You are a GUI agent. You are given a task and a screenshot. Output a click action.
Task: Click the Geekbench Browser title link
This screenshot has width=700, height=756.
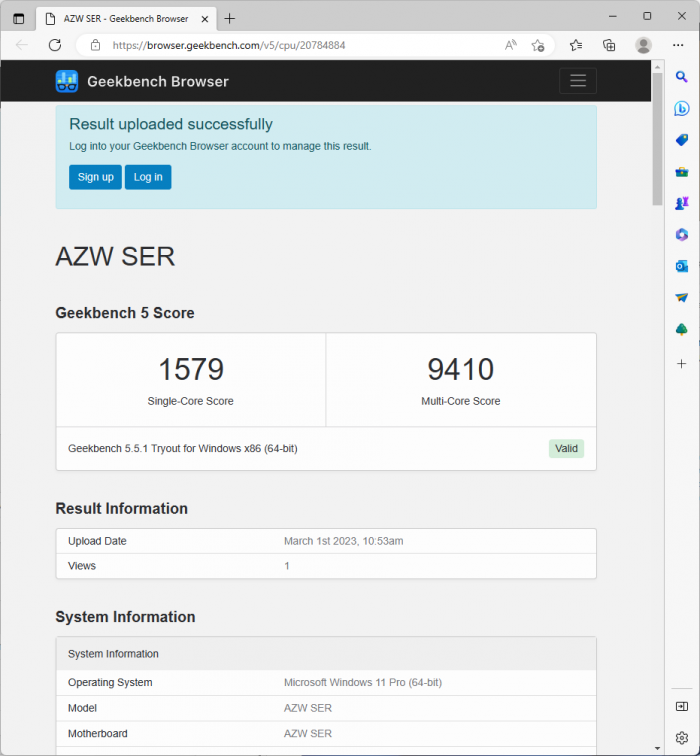158,81
